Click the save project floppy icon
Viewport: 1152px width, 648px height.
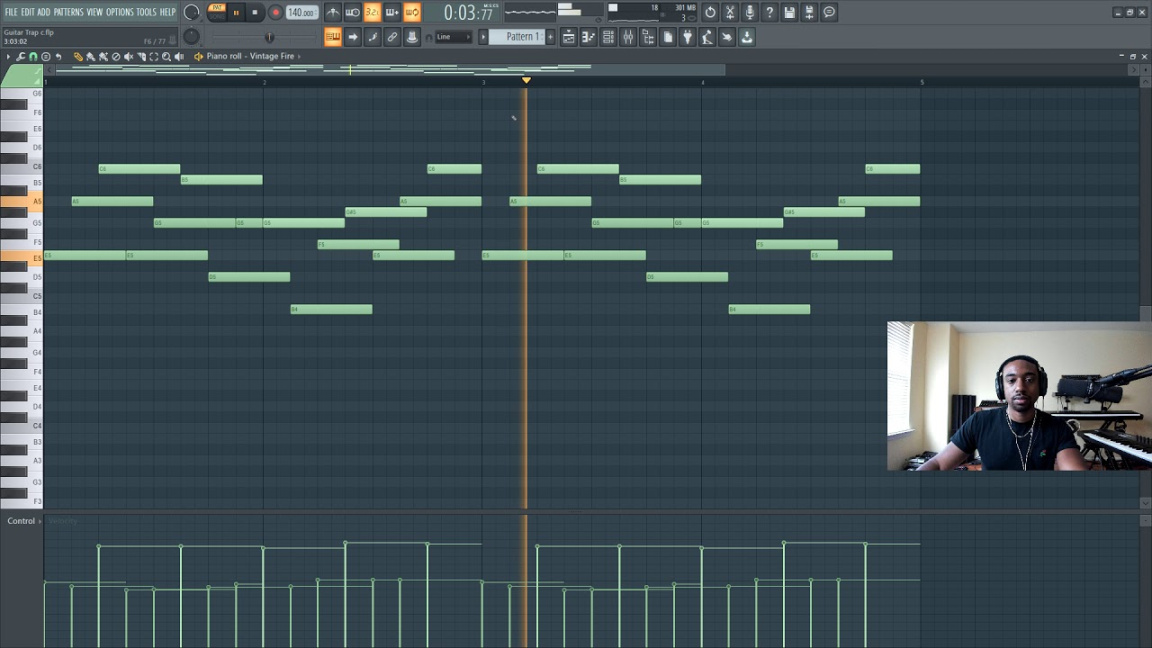790,12
